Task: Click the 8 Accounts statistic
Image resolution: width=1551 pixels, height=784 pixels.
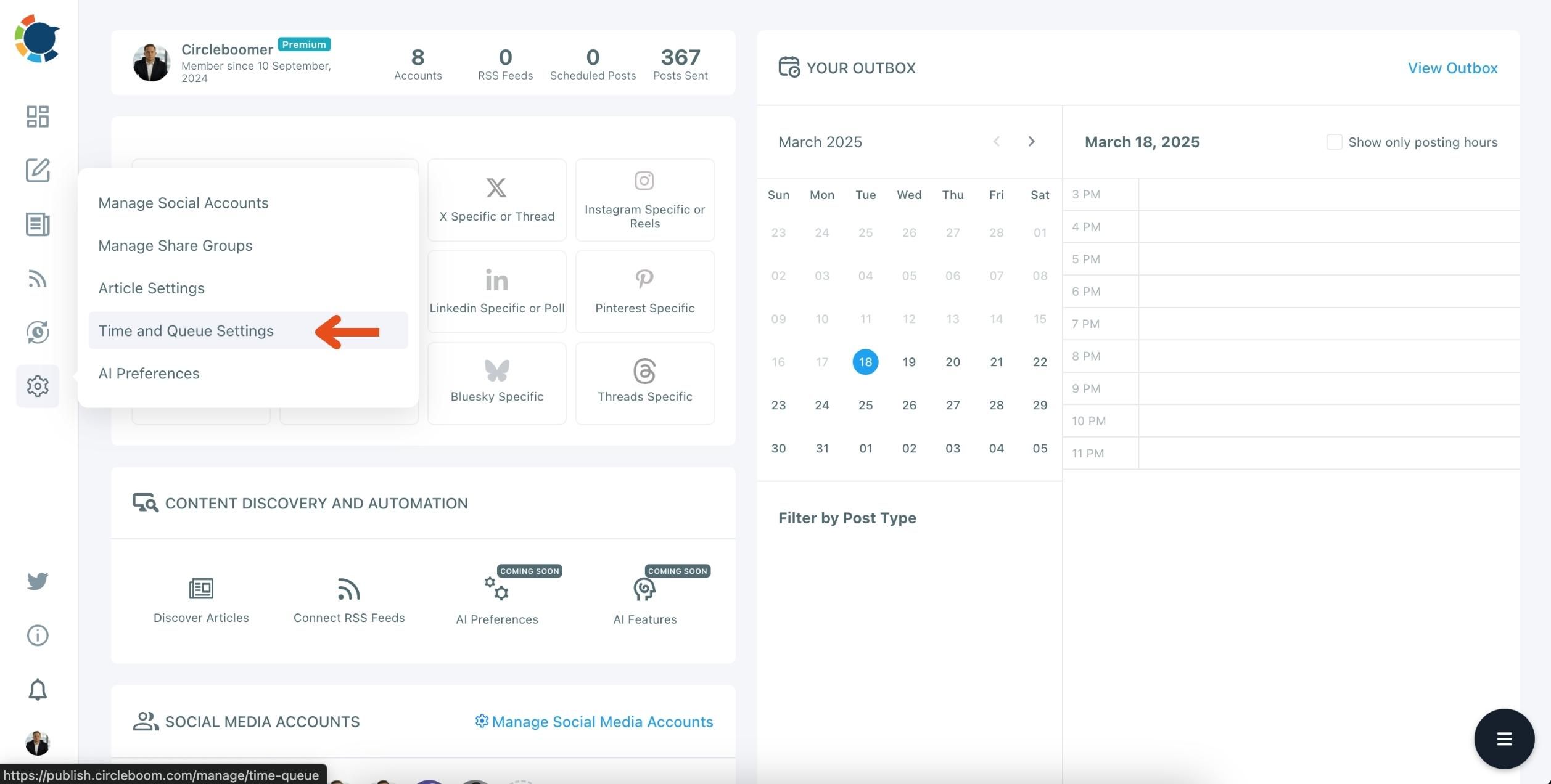Action: tap(418, 63)
